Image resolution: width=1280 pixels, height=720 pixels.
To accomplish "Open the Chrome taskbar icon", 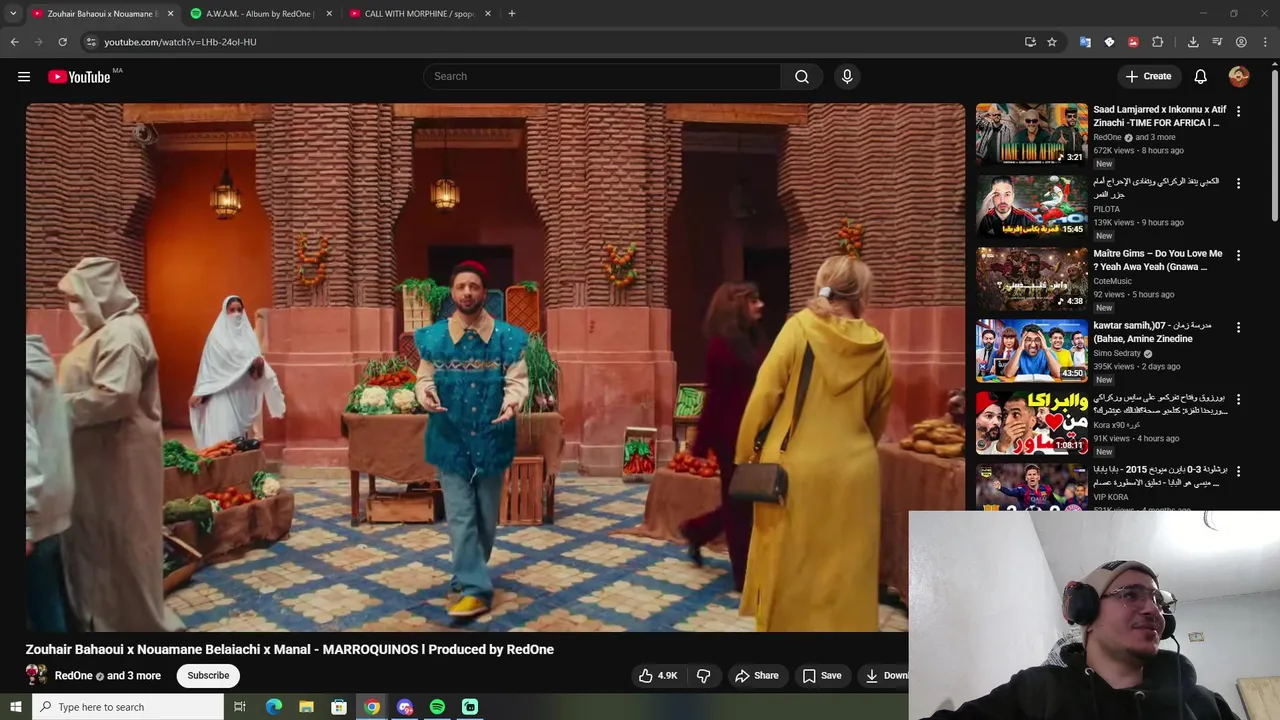I will pyautogui.click(x=372, y=707).
